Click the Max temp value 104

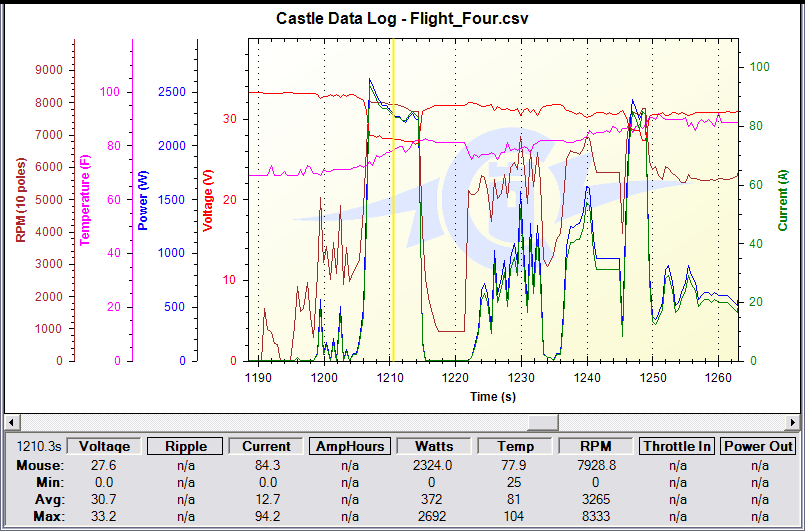click(513, 516)
